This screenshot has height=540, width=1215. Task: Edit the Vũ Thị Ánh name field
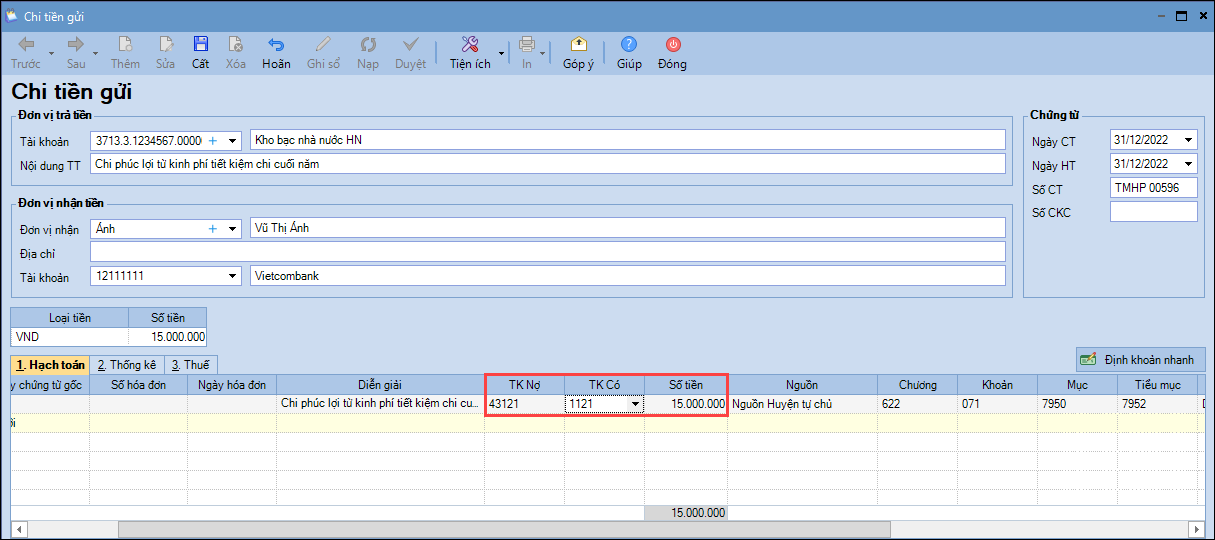click(x=627, y=228)
